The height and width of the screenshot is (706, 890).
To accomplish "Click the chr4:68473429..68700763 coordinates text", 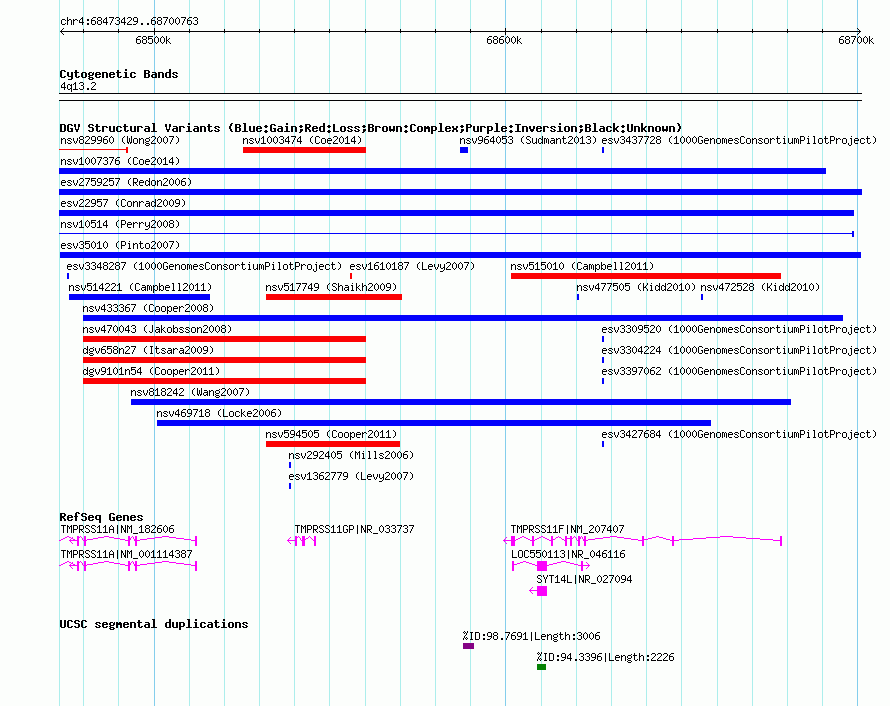I will tap(129, 21).
